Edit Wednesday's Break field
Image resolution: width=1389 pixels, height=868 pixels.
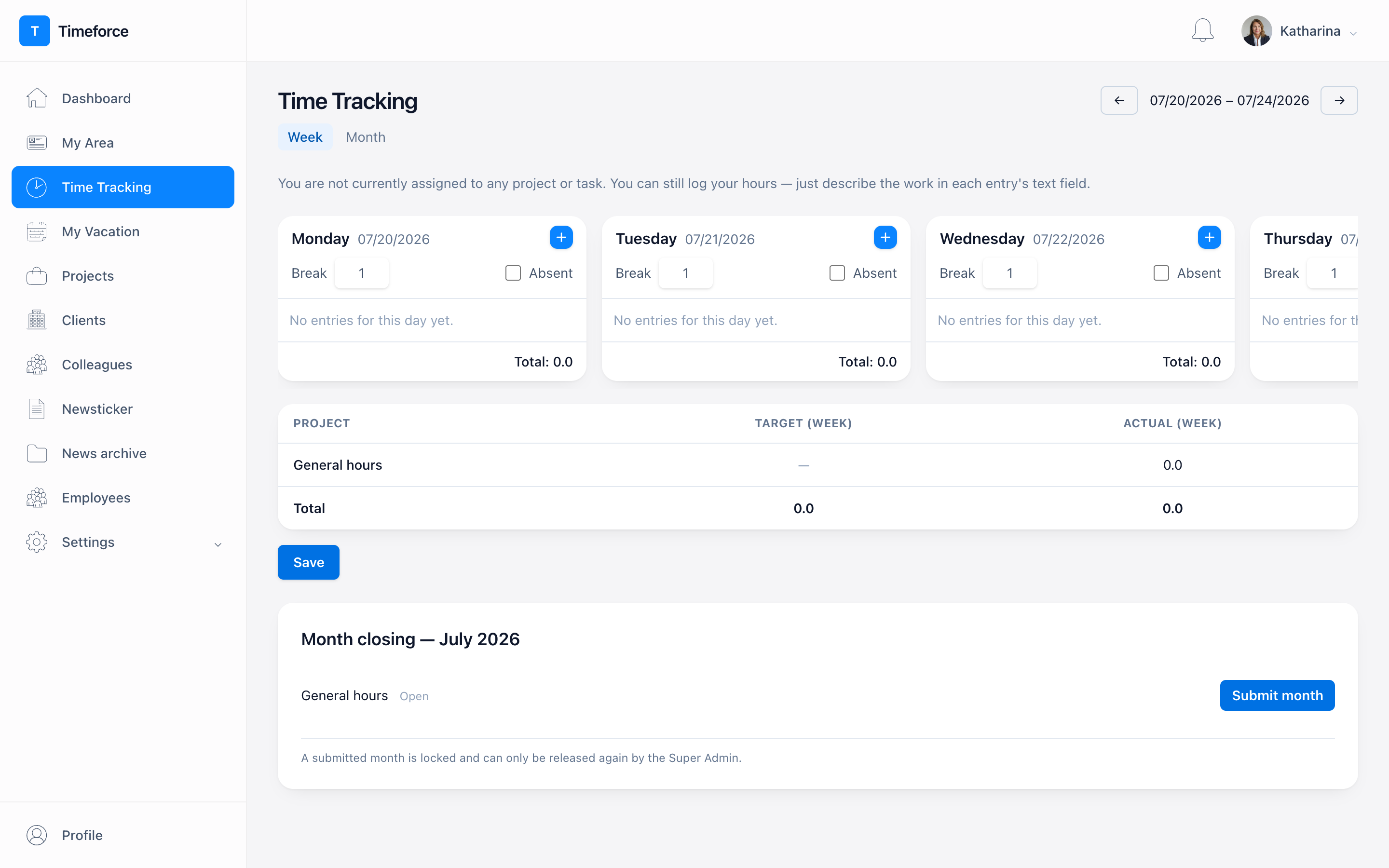coord(1009,273)
